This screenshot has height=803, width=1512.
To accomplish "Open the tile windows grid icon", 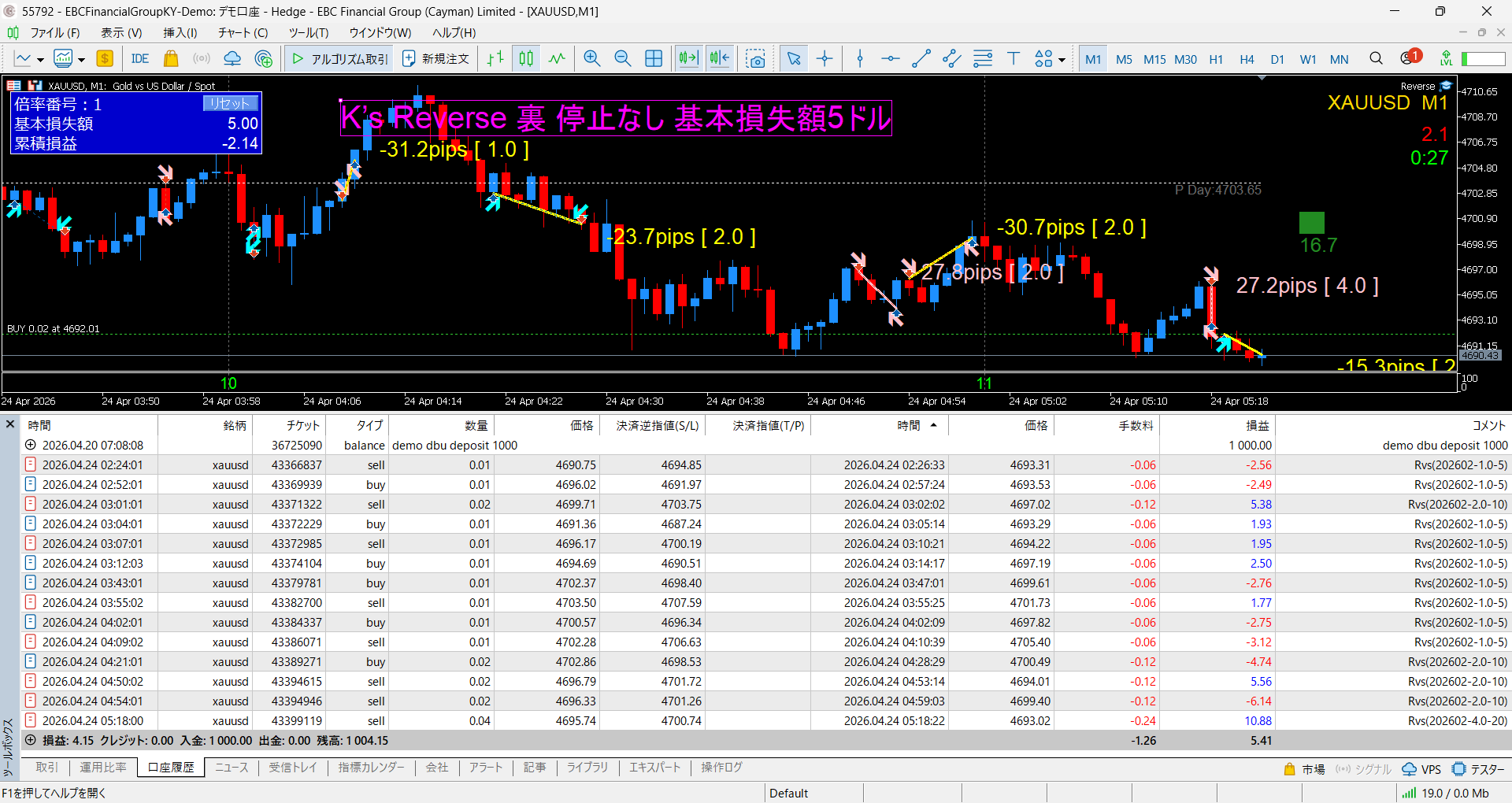I will (654, 59).
